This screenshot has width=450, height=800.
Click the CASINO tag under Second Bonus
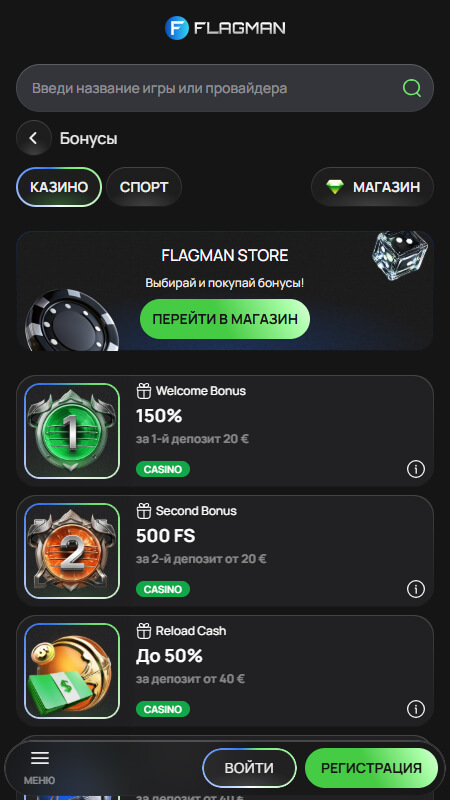[163, 589]
